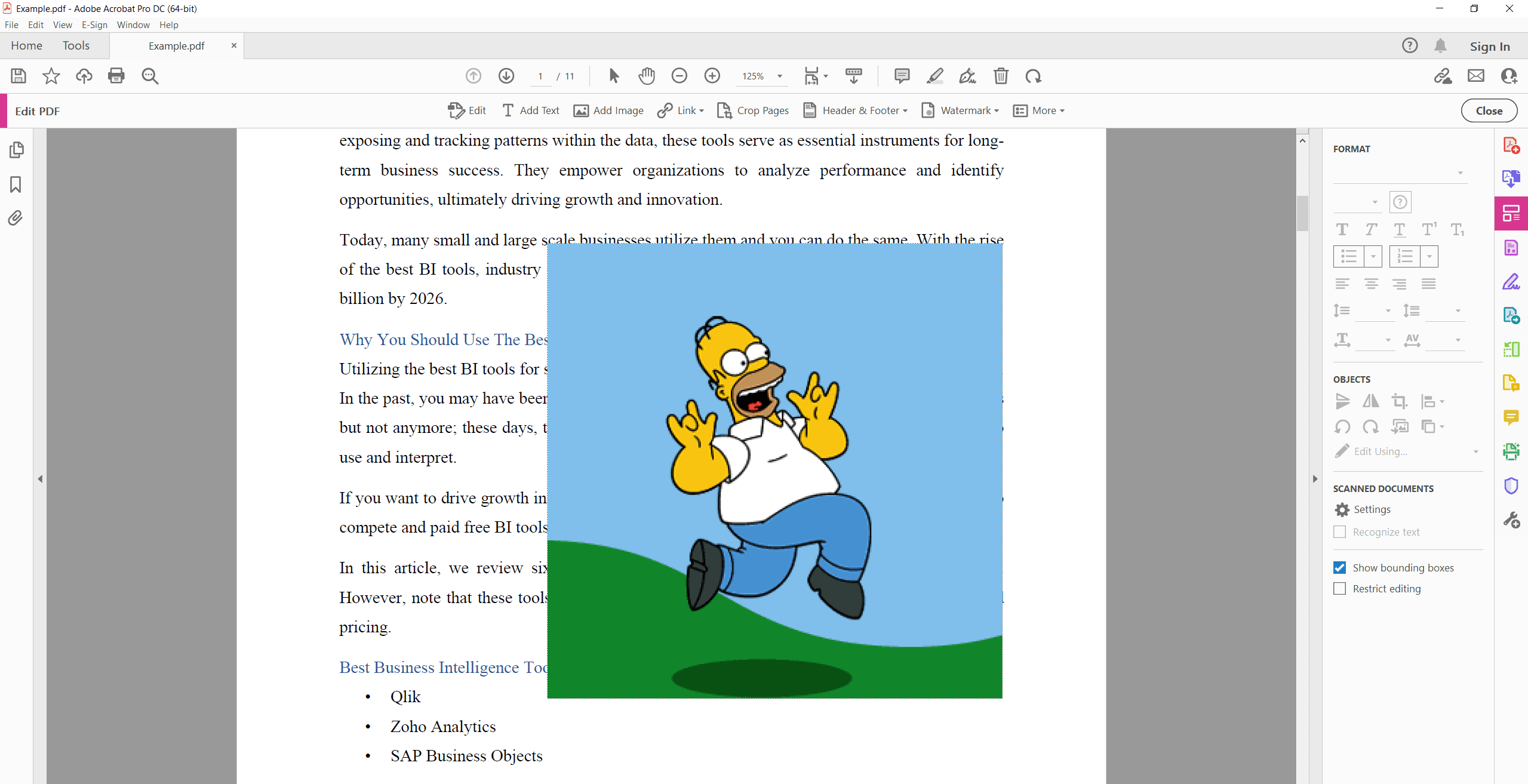Select the Add Sticky Note tool
The image size is (1528, 784).
pos(900,75)
